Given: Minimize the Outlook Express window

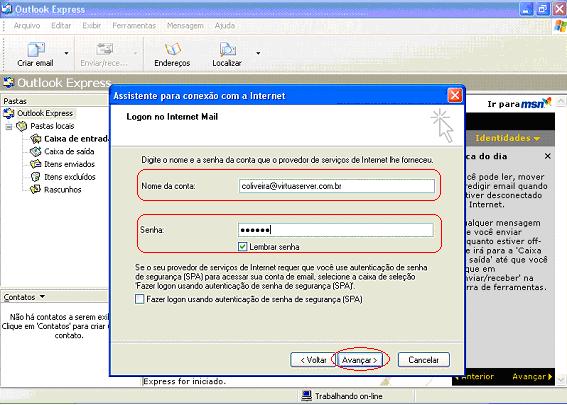Looking at the screenshot, I should [526, 9].
